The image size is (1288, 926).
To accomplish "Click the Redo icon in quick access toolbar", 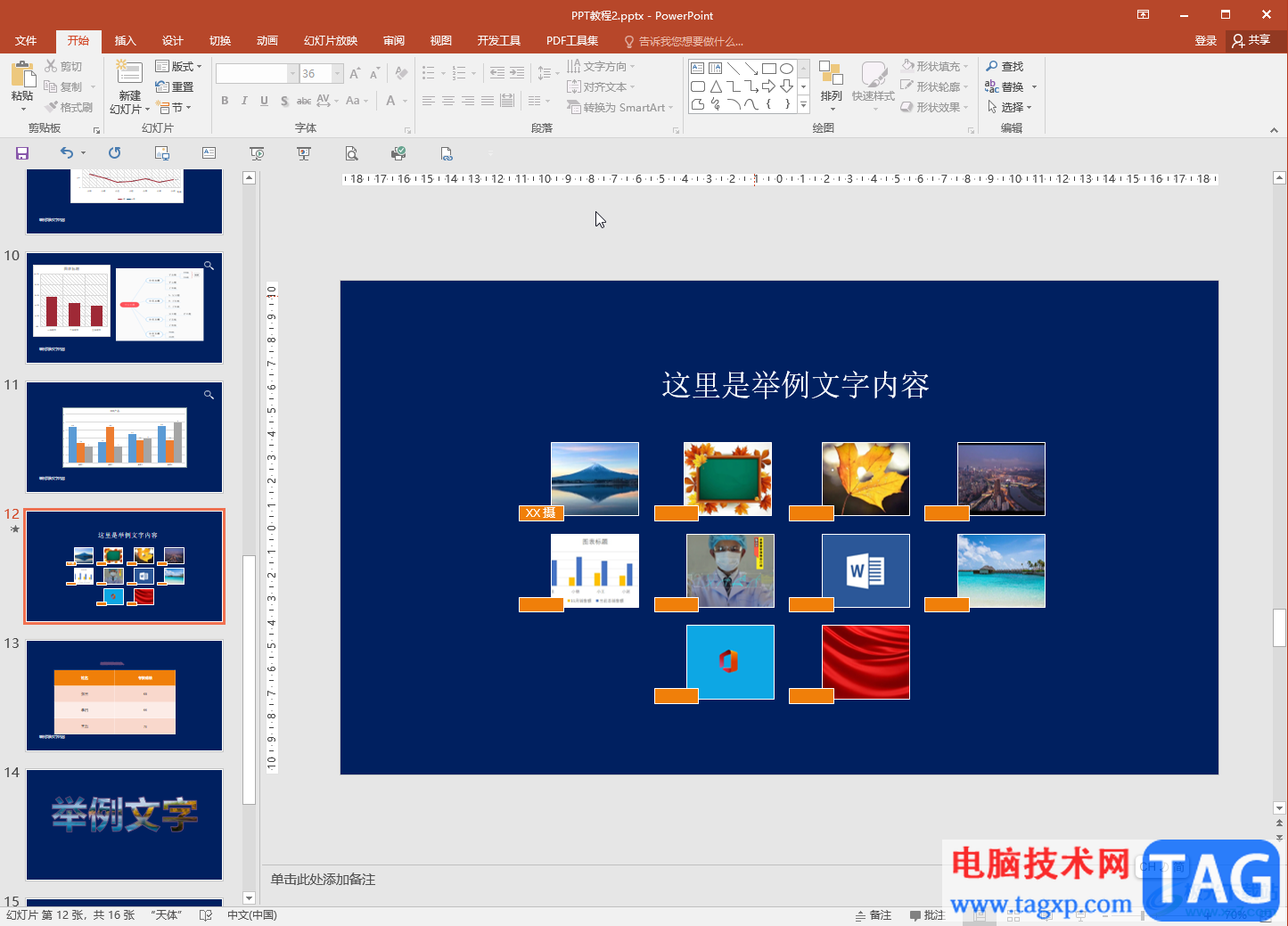I will [114, 153].
